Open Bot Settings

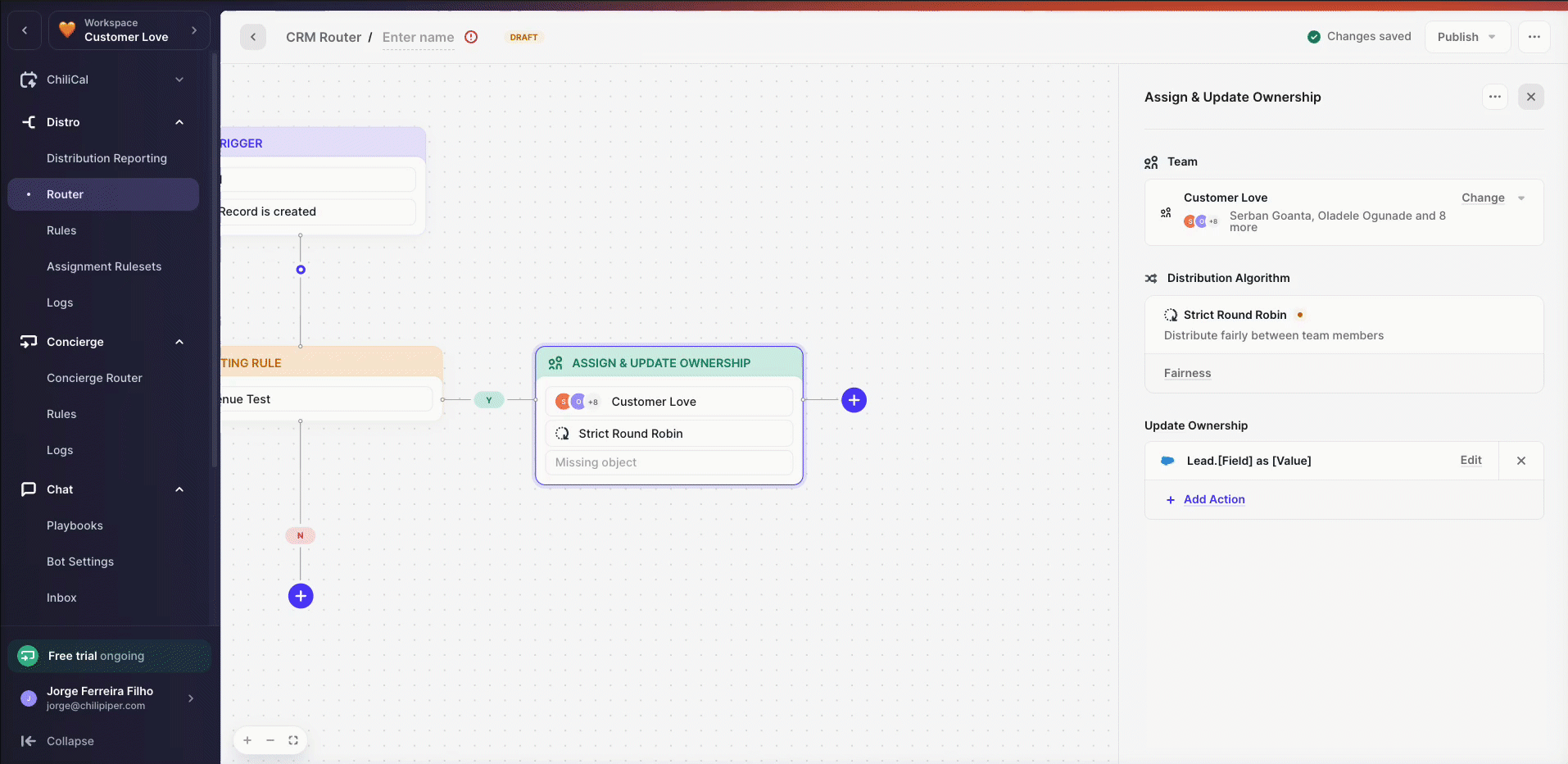pyautogui.click(x=80, y=562)
